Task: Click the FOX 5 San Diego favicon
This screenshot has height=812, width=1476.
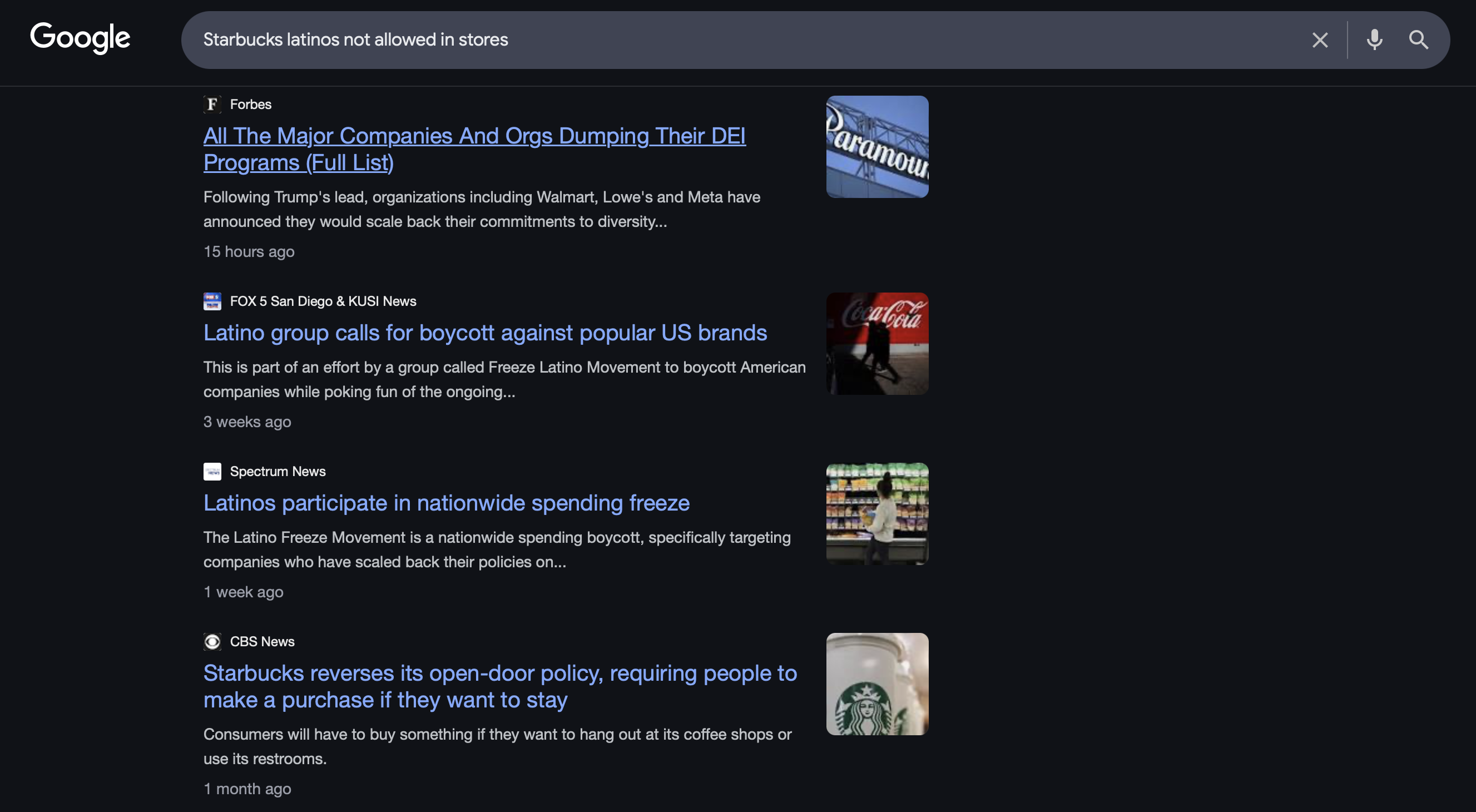Action: click(x=212, y=301)
